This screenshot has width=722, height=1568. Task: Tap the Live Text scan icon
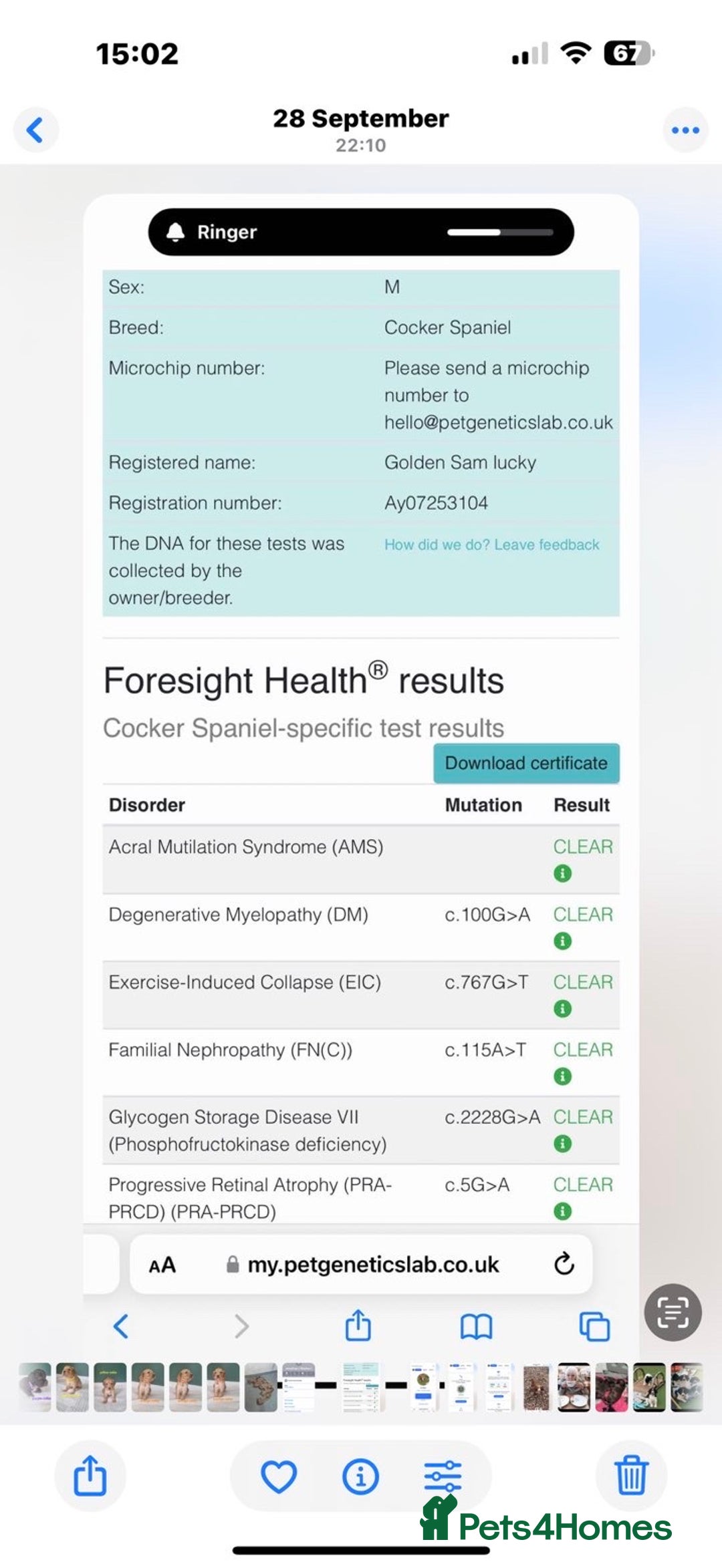click(673, 1312)
